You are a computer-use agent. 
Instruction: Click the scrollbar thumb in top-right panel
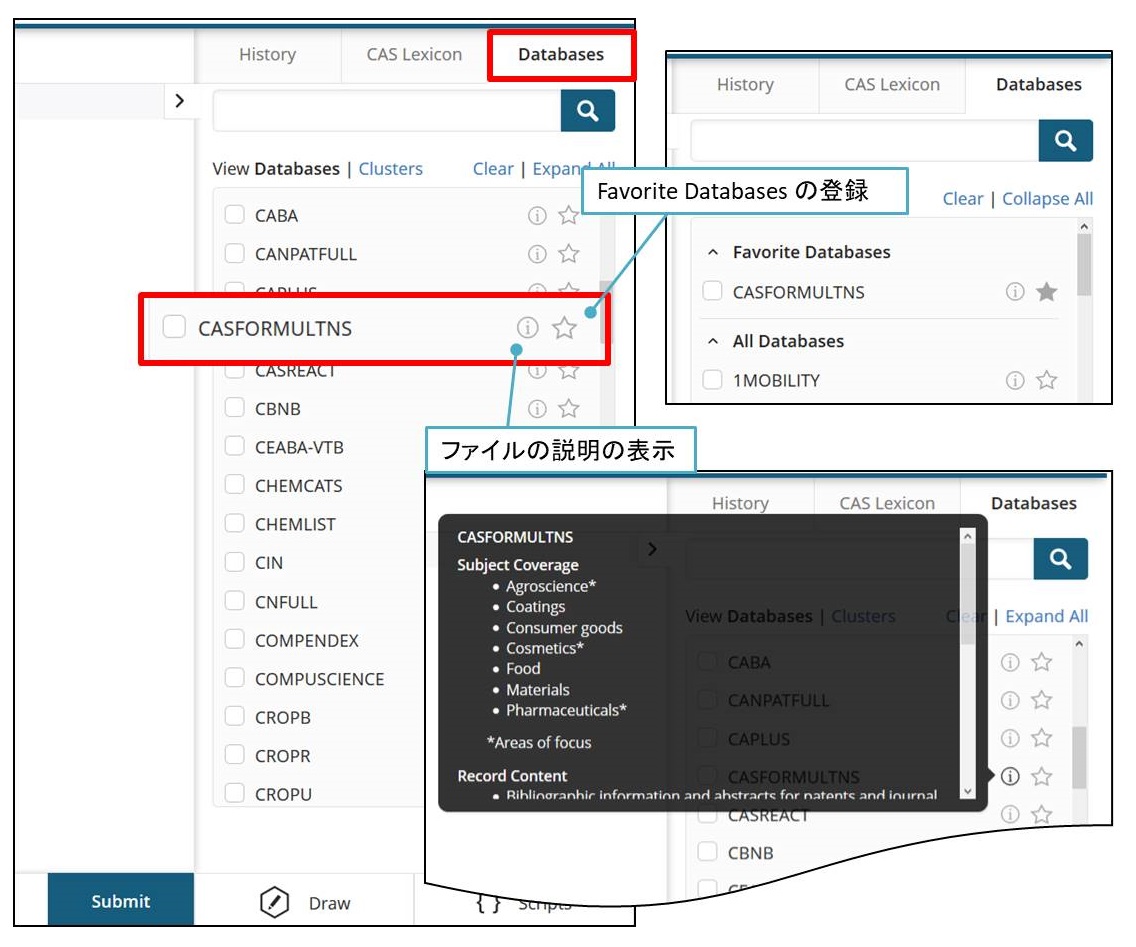click(1084, 264)
